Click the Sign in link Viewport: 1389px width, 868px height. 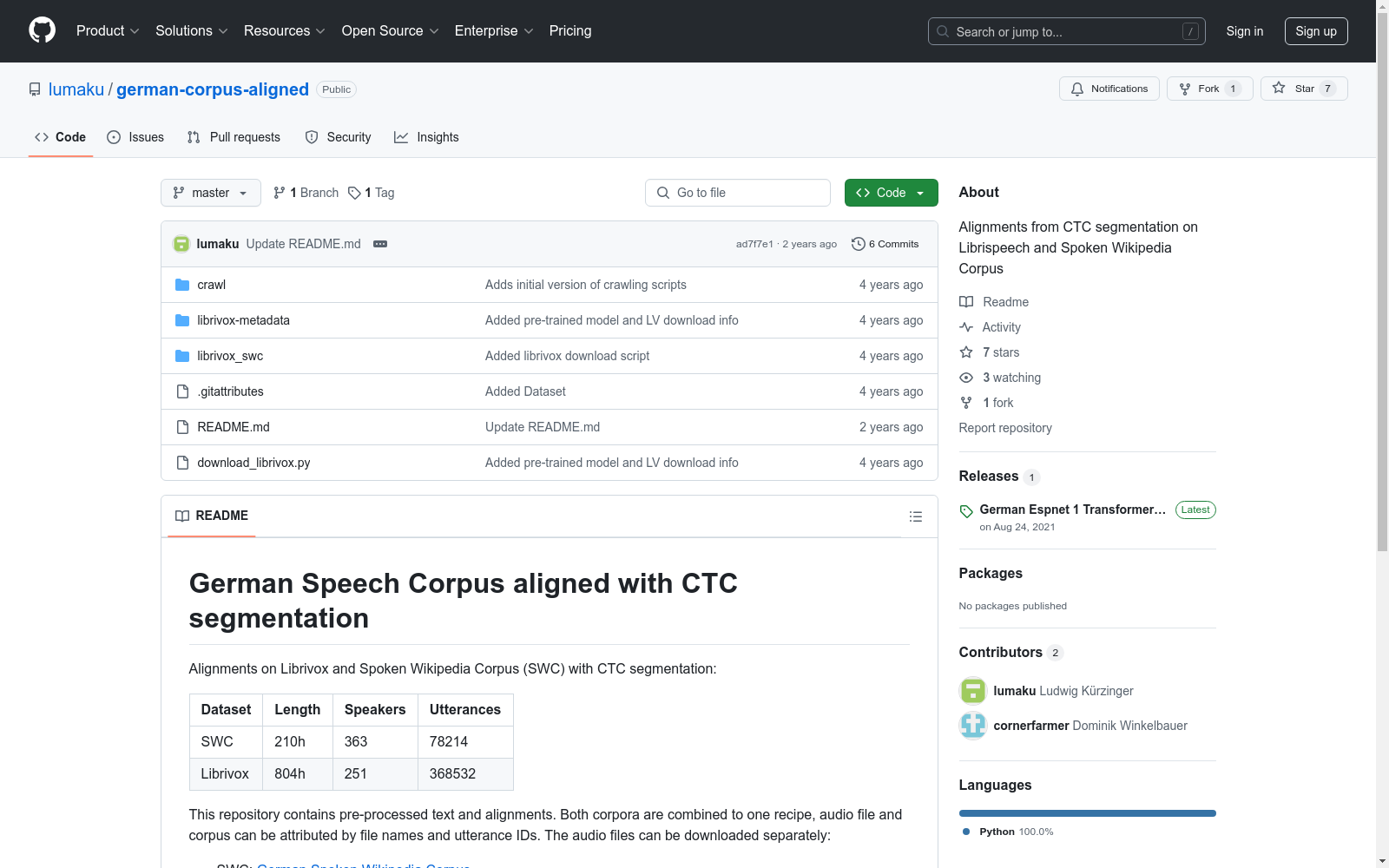pos(1245,31)
